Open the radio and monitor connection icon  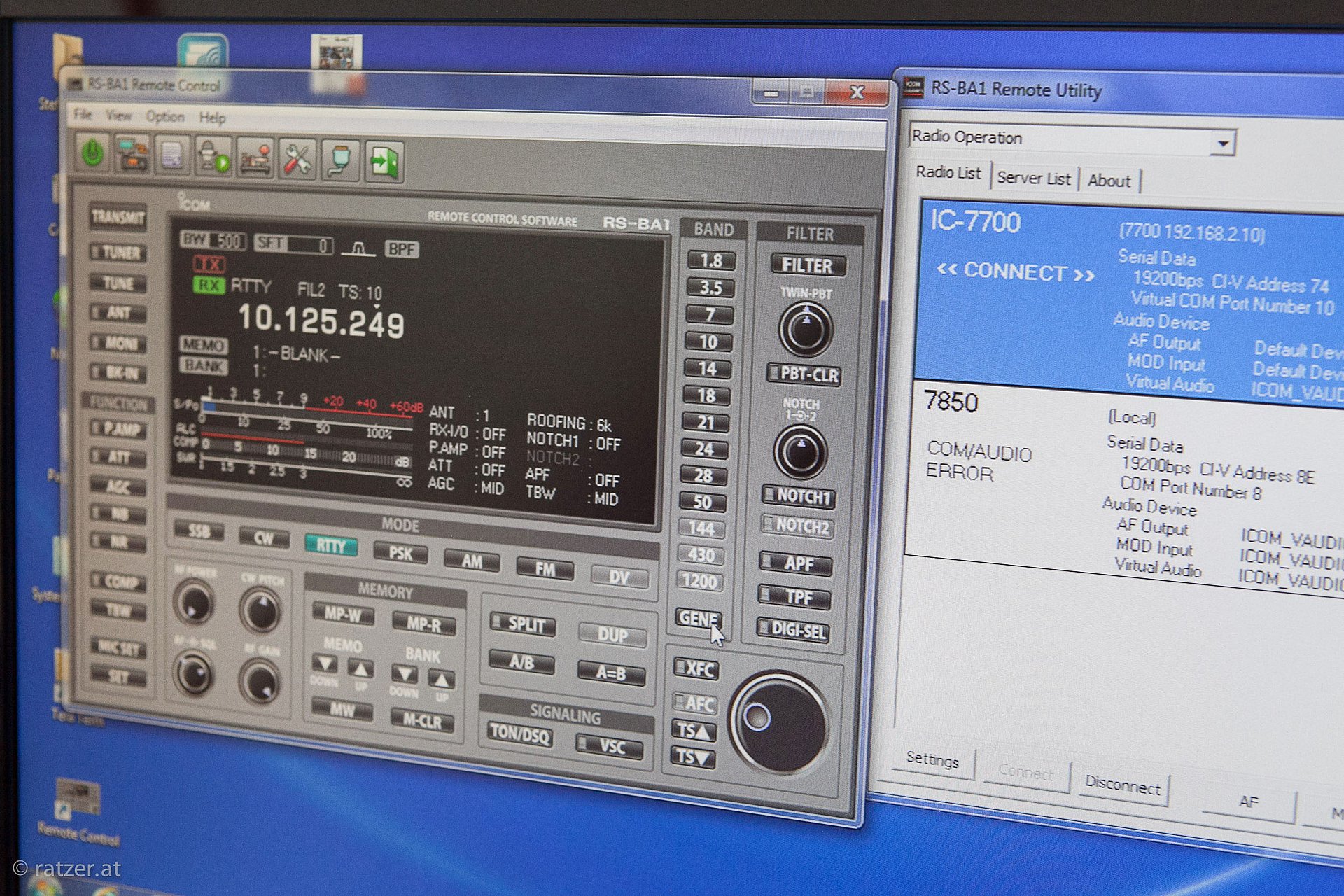tap(133, 154)
